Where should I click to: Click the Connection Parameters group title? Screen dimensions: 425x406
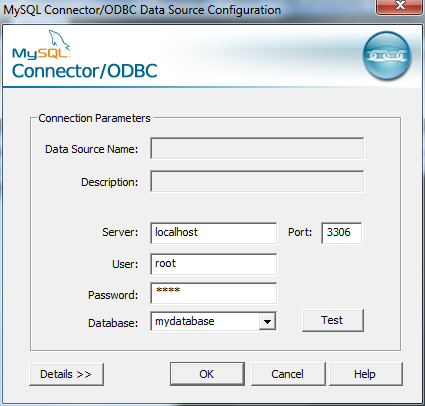94,118
